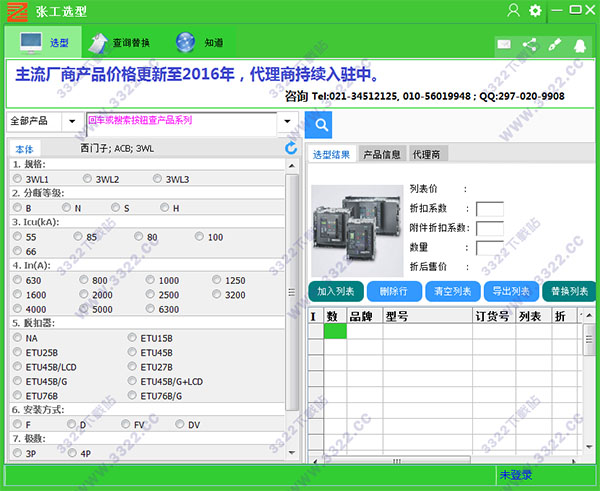Open the 代理商 tab
Screen dimensions: 600x491
pyautogui.click(x=427, y=154)
